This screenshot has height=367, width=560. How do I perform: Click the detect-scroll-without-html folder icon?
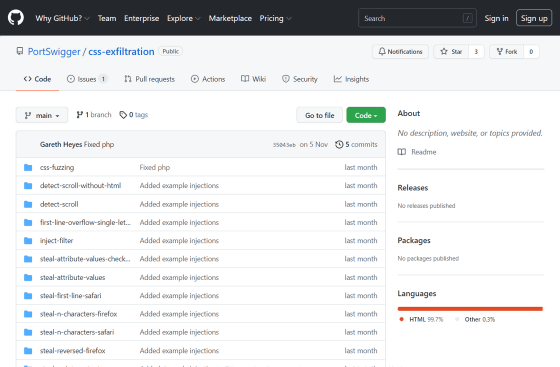(x=28, y=186)
